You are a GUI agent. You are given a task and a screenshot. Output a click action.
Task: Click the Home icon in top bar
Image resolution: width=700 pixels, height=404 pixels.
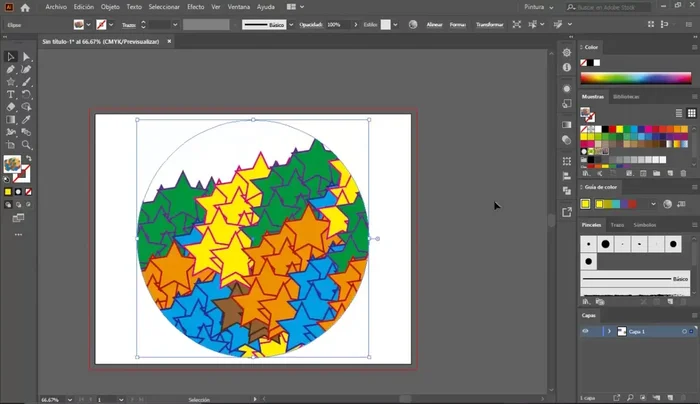point(25,7)
